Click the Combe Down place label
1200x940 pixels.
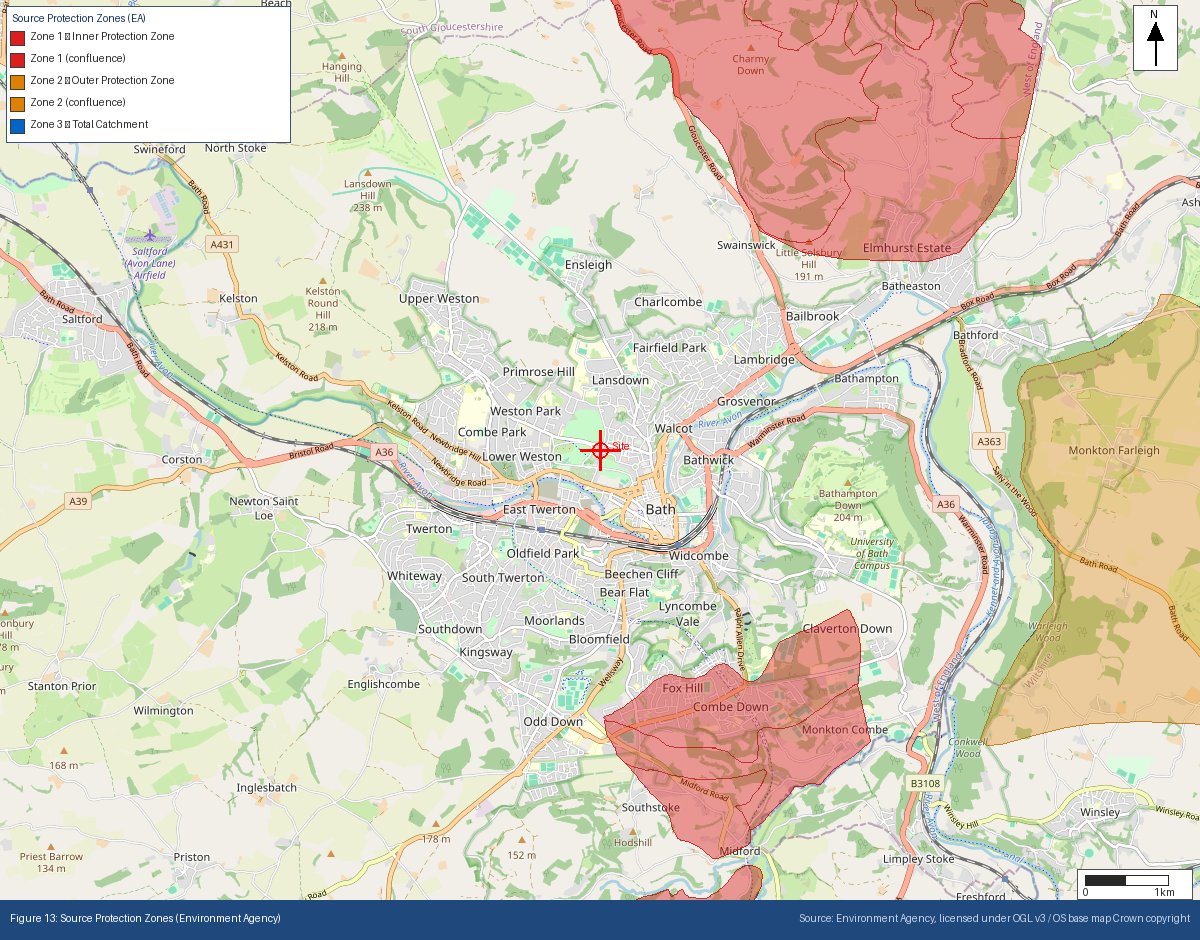click(731, 707)
